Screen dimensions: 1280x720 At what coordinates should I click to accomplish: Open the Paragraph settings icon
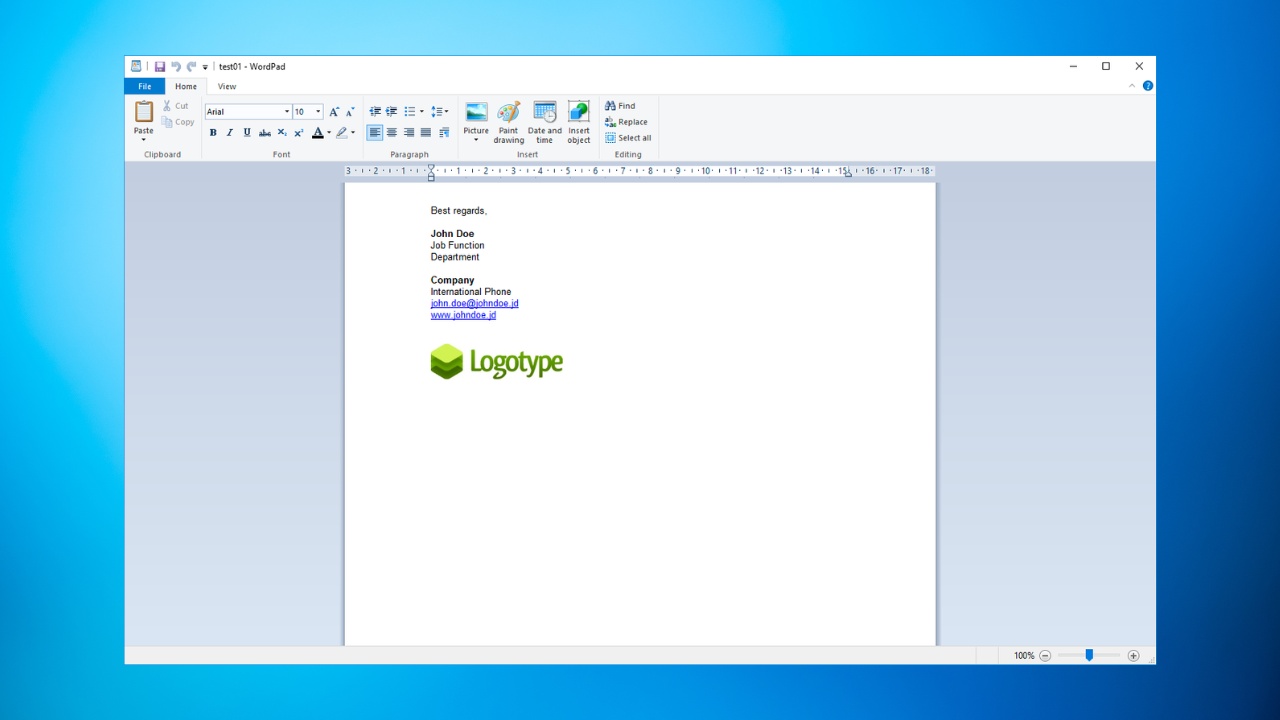[444, 133]
